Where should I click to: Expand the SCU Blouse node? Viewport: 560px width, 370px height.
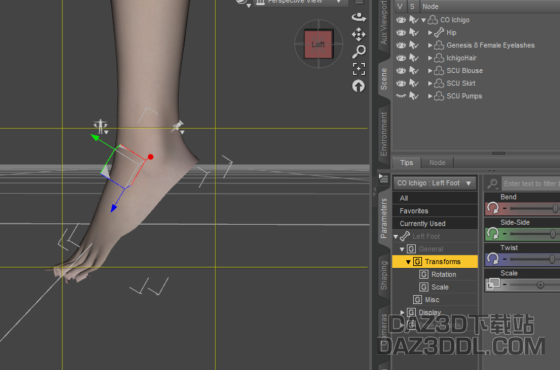coord(430,71)
